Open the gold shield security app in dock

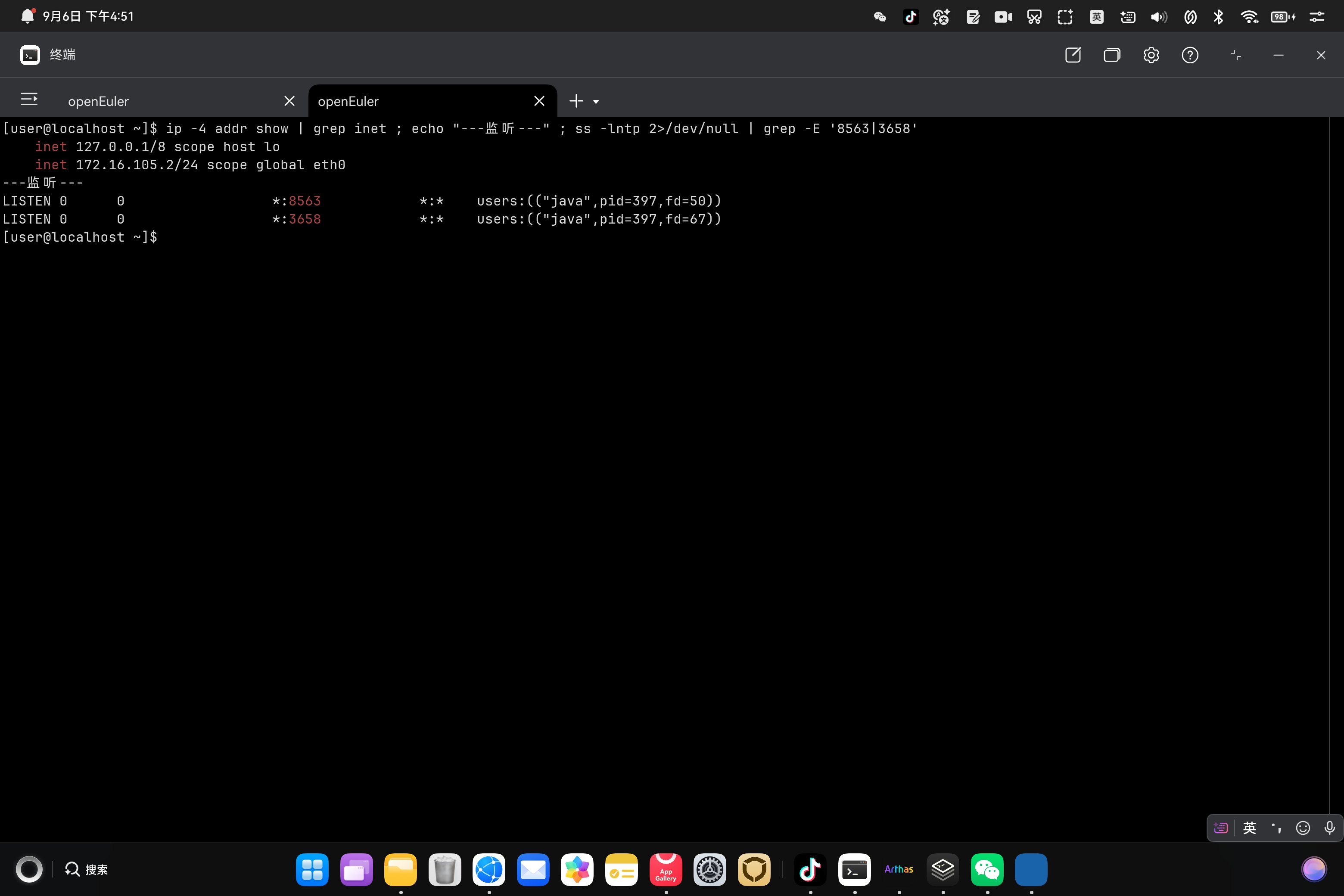coord(754,869)
